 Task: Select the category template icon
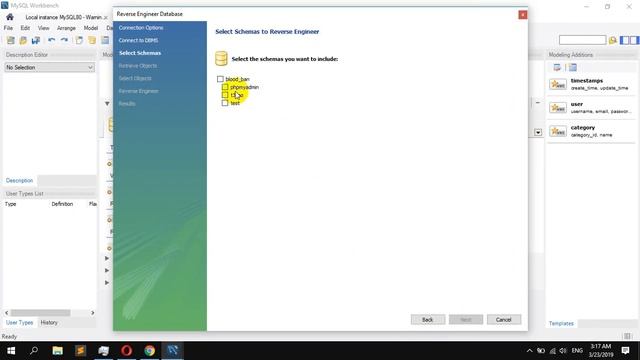[x=558, y=131]
